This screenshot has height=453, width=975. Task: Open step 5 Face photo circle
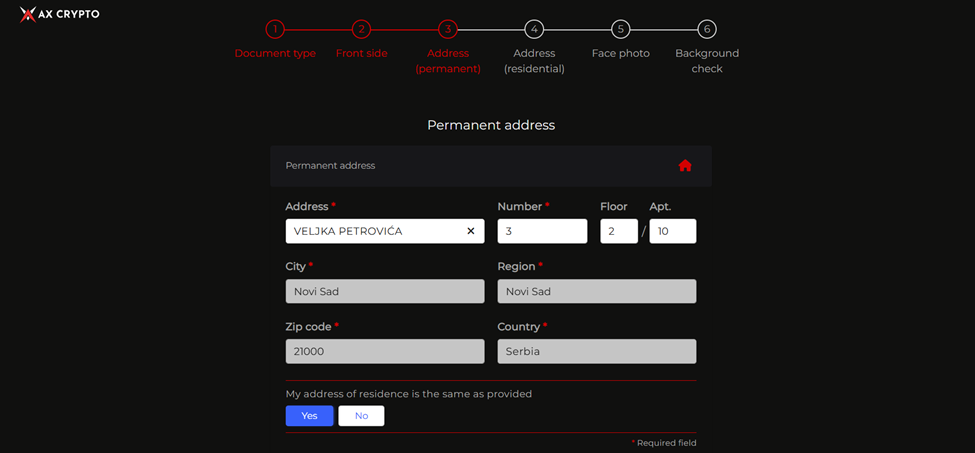(x=621, y=29)
